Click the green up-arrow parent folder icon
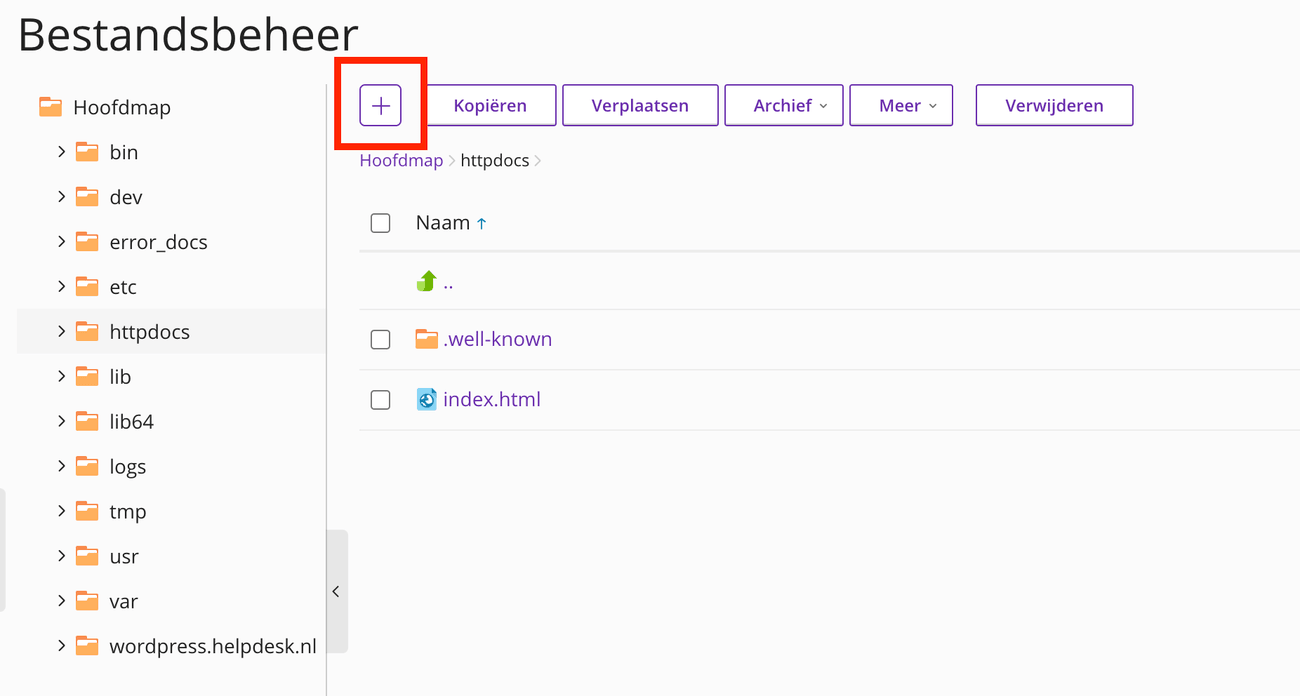Image resolution: width=1300 pixels, height=696 pixels. (x=426, y=282)
